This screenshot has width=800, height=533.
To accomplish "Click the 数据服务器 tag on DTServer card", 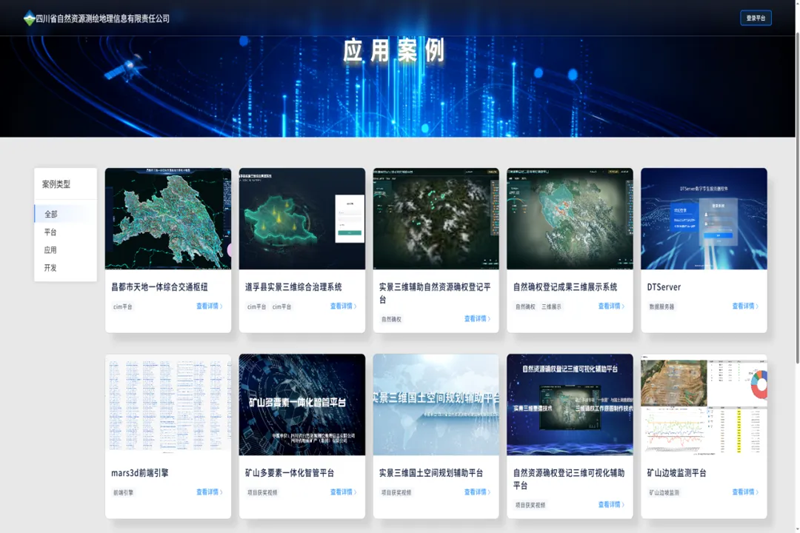I will (662, 307).
